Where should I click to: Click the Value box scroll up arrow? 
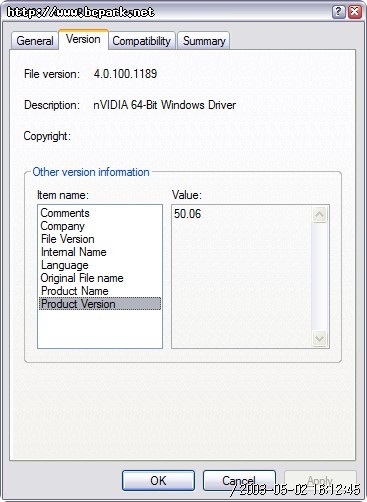point(320,214)
